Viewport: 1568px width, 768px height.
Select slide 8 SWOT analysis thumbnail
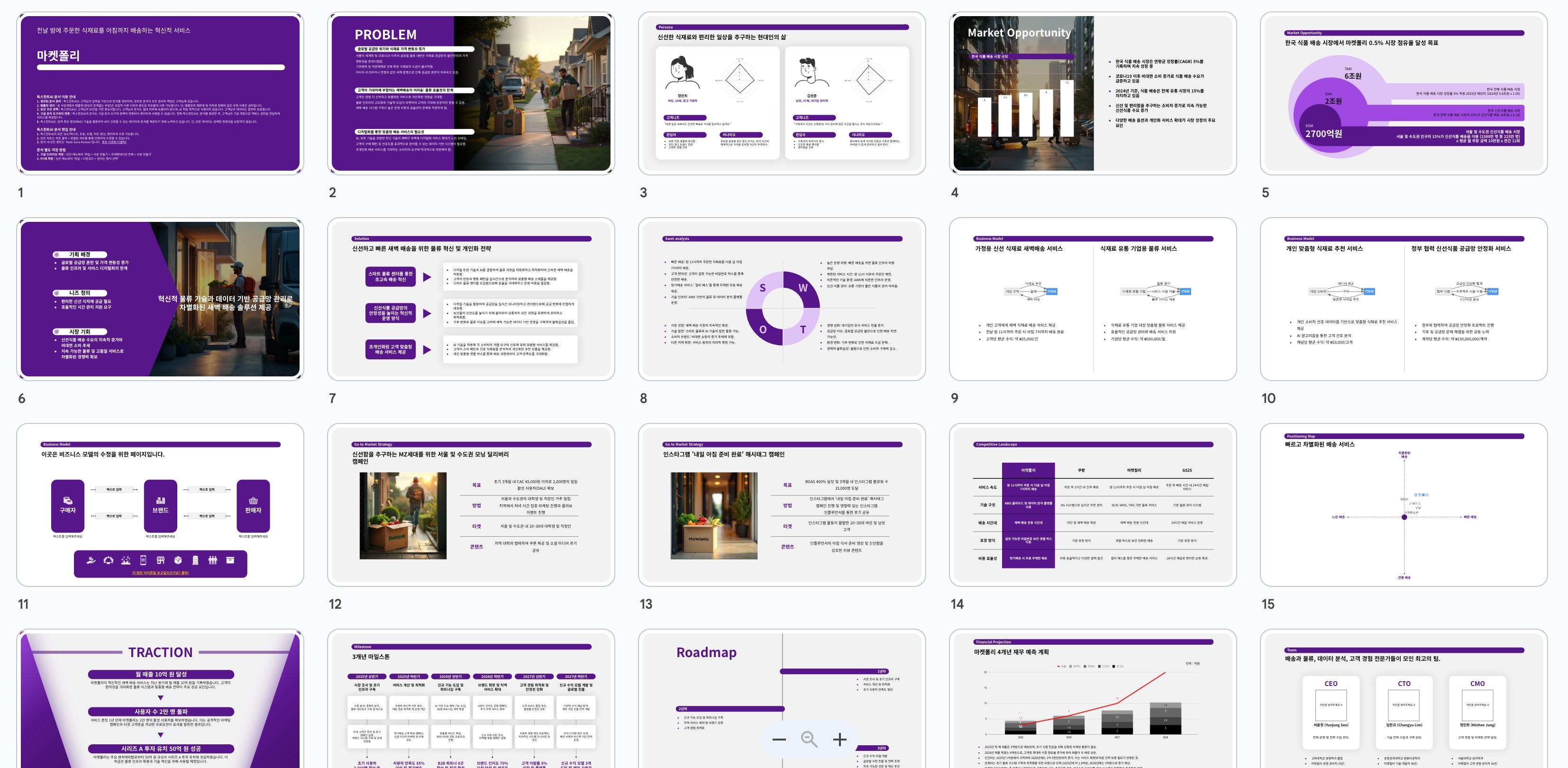(x=782, y=299)
